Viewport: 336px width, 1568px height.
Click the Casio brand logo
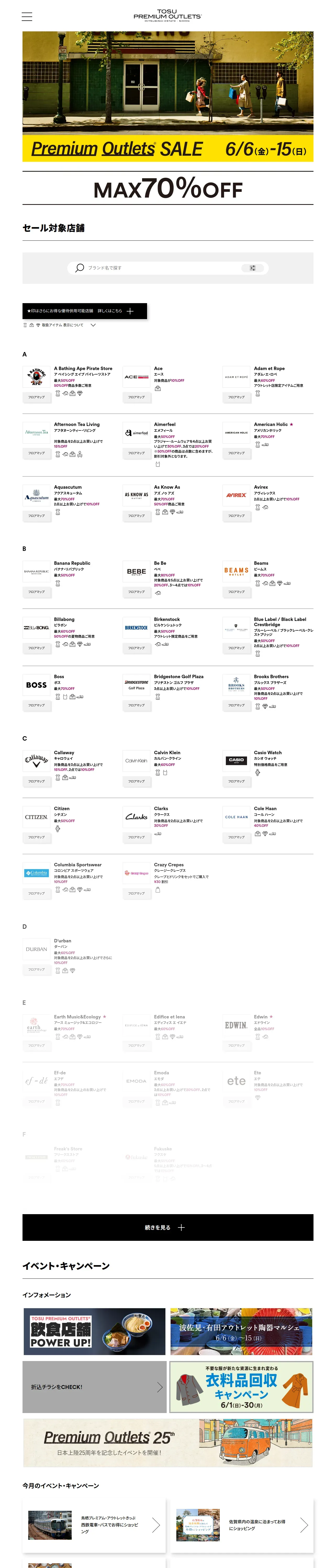click(236, 760)
